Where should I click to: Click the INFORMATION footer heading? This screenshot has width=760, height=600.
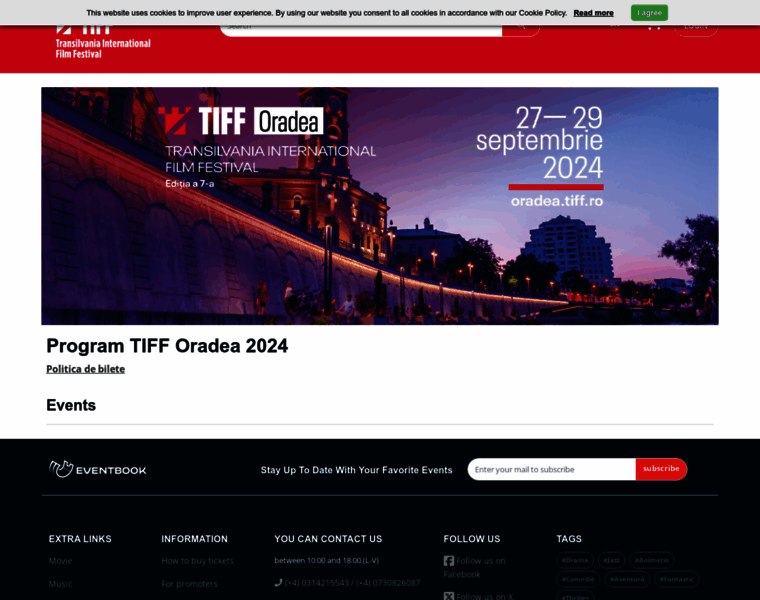(x=194, y=539)
